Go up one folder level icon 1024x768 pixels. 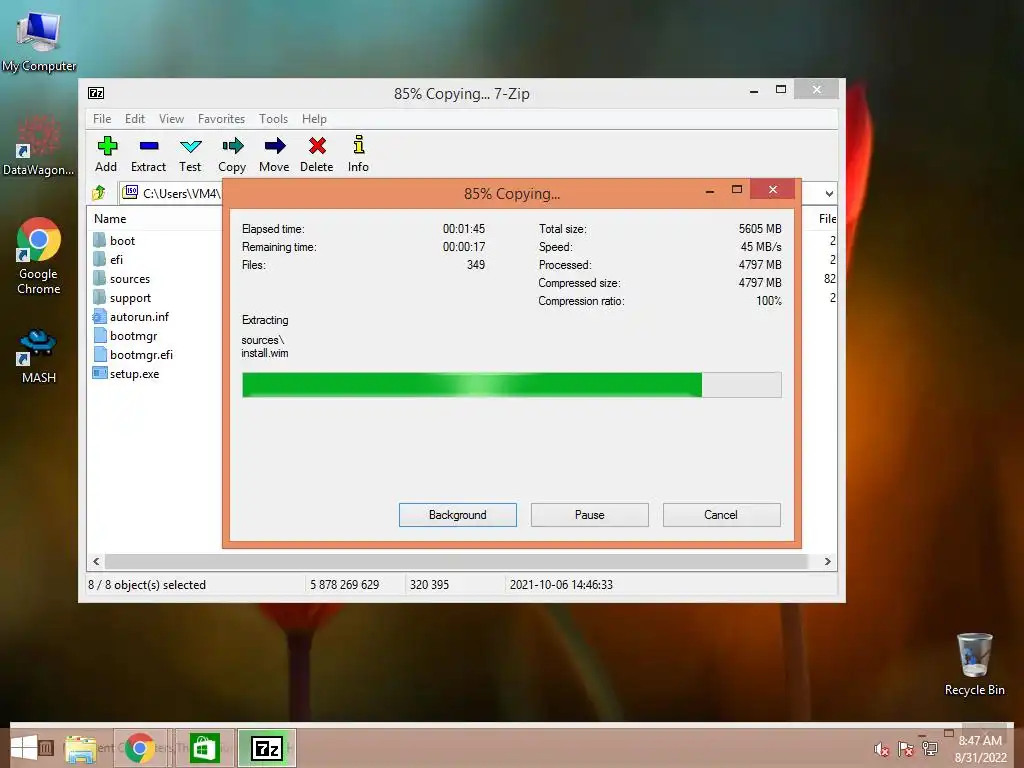(99, 193)
